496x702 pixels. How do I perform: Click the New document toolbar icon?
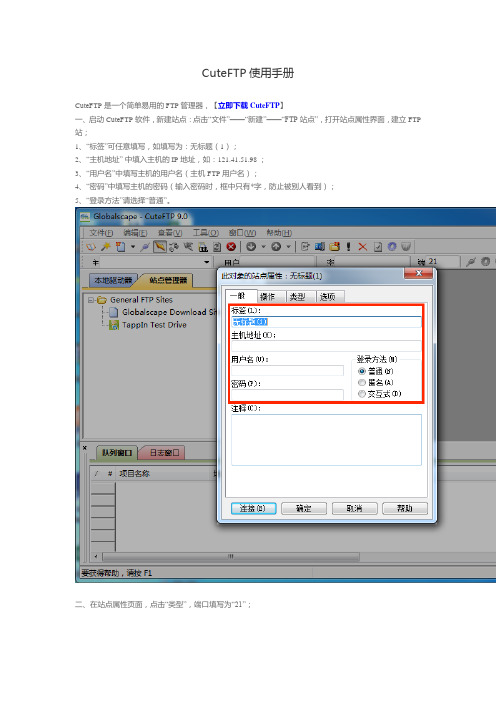pyautogui.click(x=120, y=246)
